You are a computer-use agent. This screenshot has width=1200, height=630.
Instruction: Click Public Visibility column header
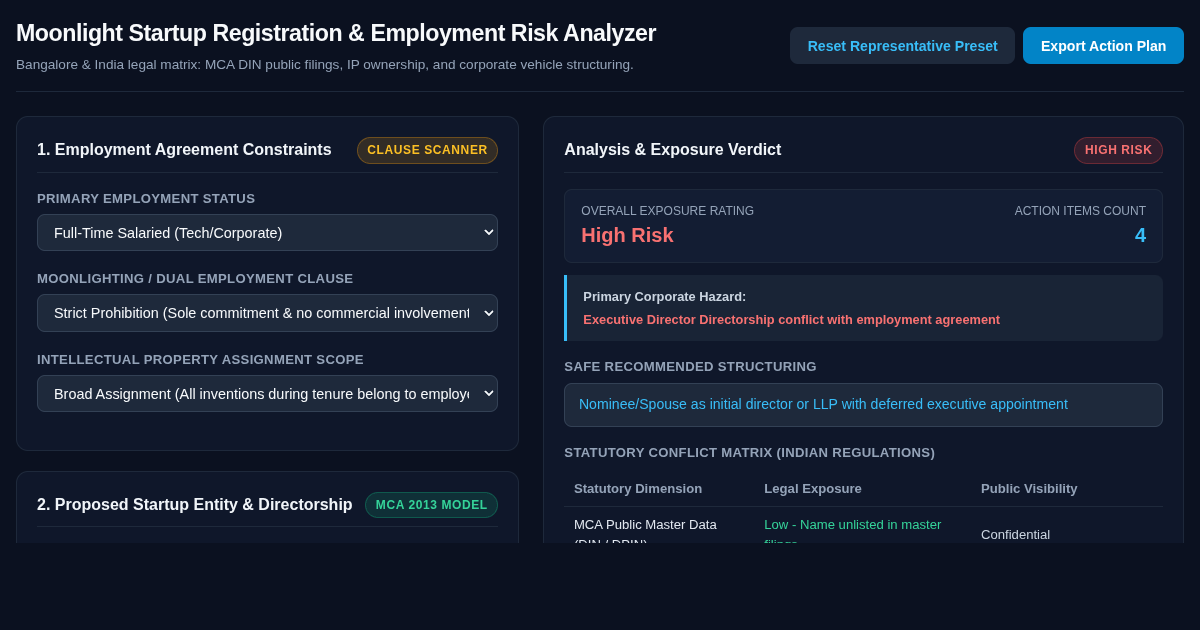pos(1029,489)
